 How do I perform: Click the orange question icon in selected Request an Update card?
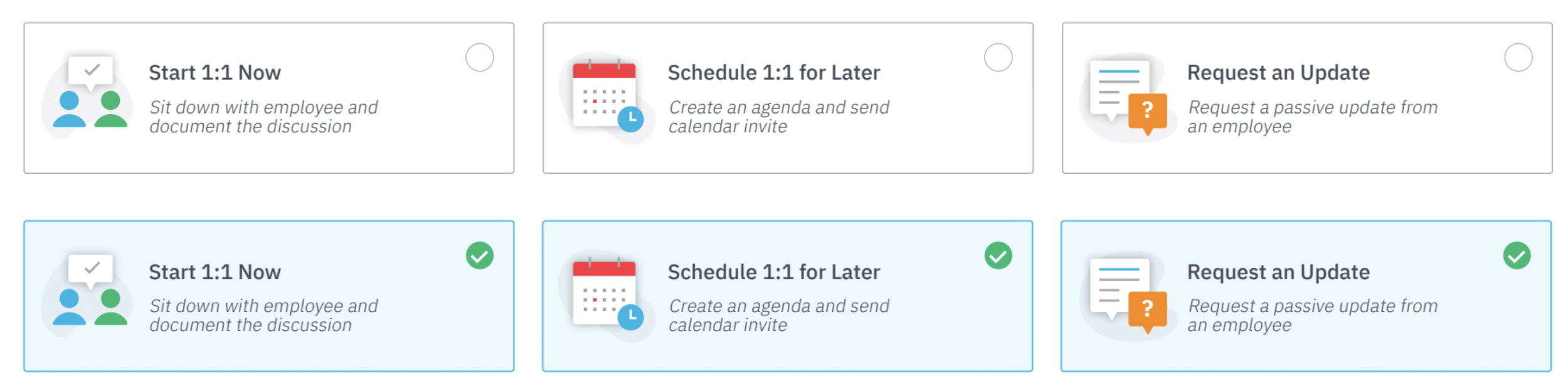(1147, 311)
